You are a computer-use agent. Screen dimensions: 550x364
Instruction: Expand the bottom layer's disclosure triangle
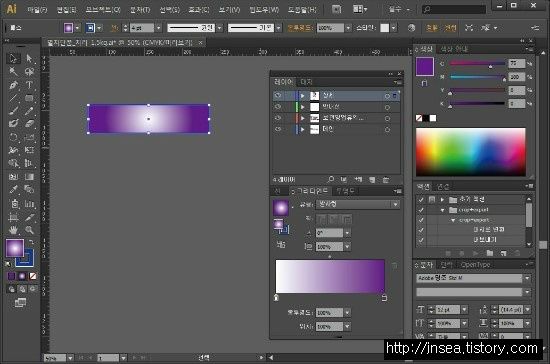point(303,129)
